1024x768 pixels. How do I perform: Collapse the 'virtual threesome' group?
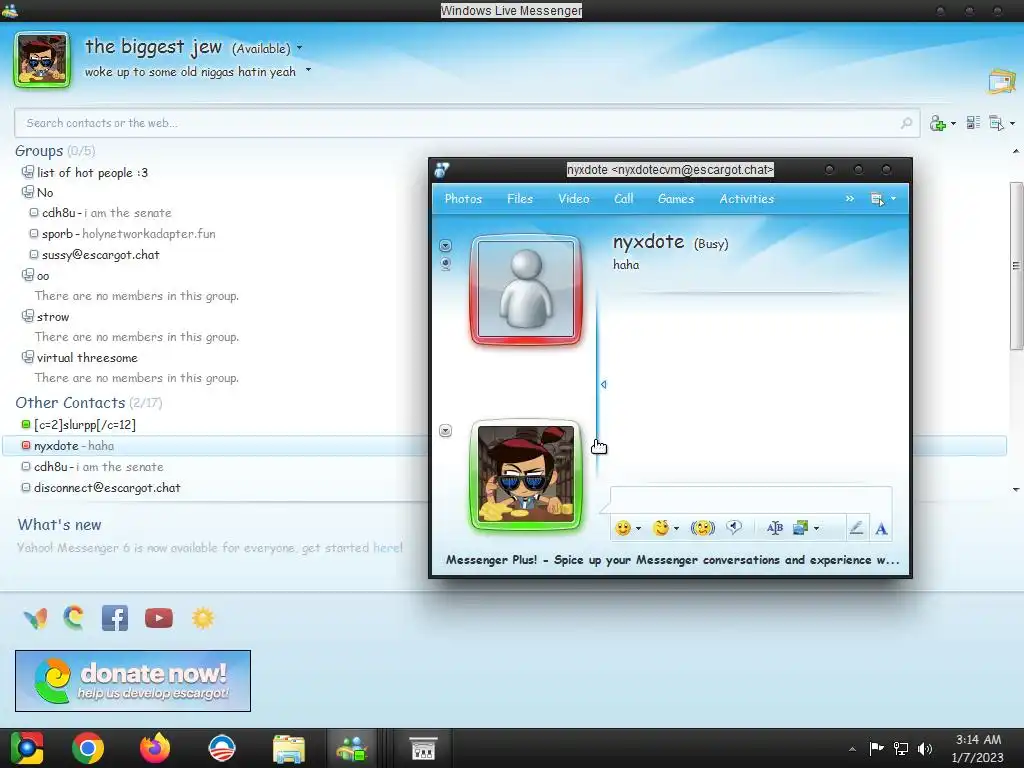pyautogui.click(x=27, y=357)
